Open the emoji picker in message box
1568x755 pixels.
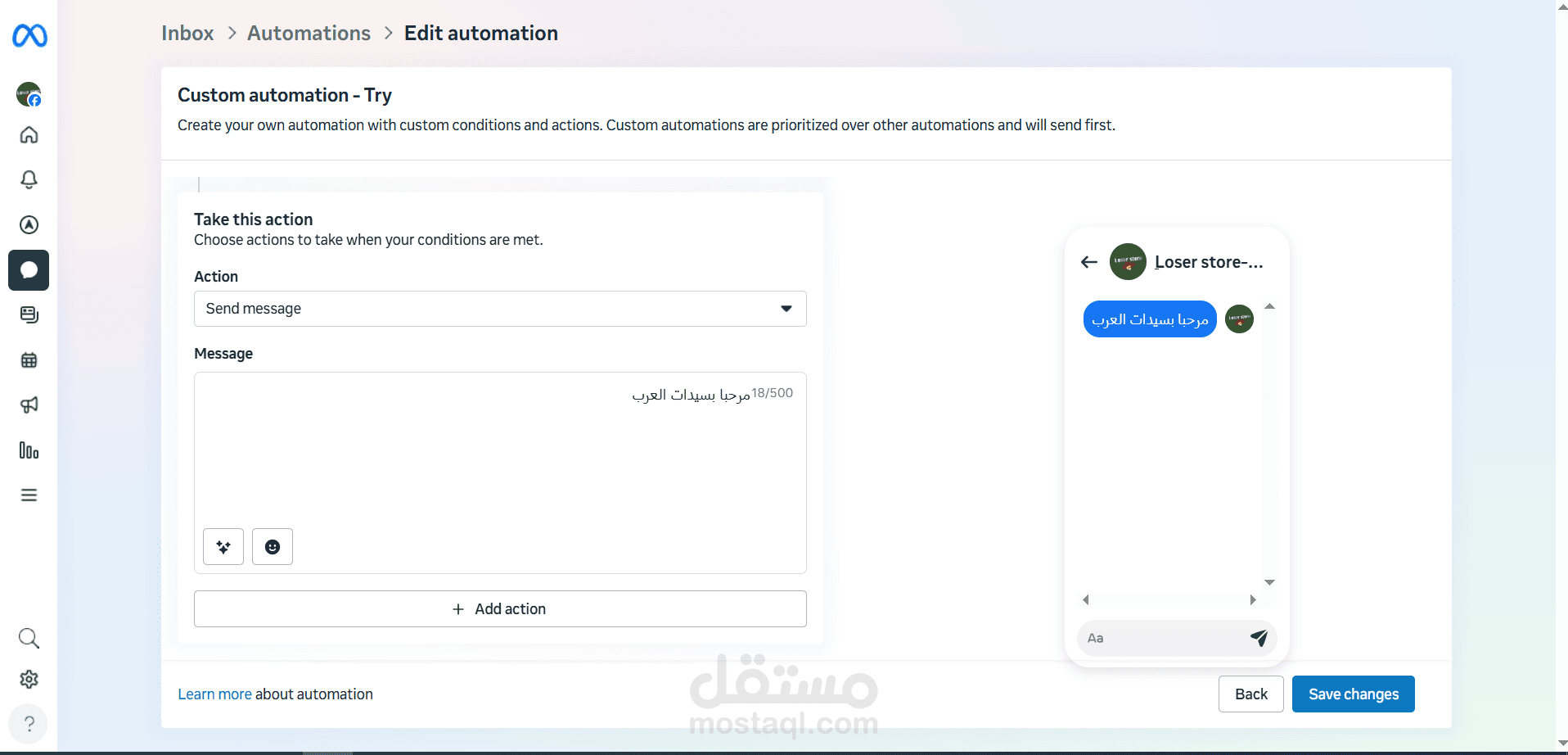[x=273, y=547]
